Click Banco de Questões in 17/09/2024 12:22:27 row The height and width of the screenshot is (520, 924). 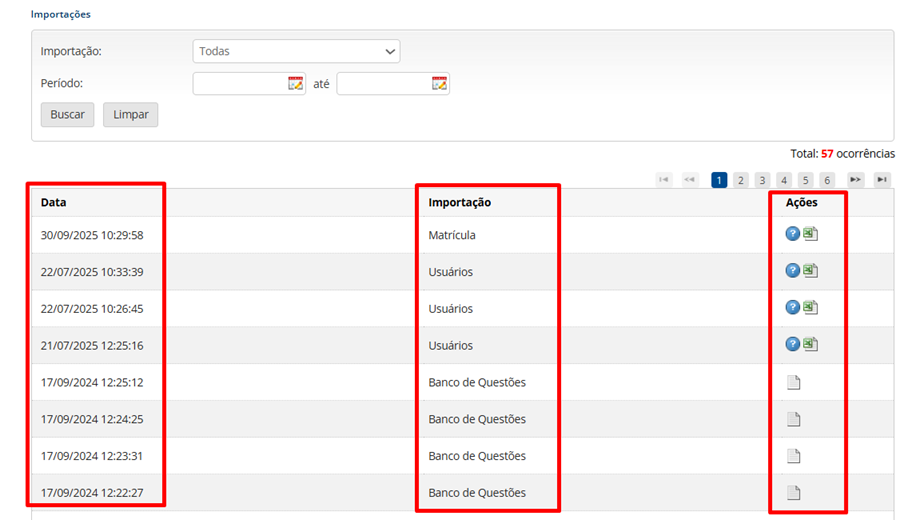click(x=477, y=493)
